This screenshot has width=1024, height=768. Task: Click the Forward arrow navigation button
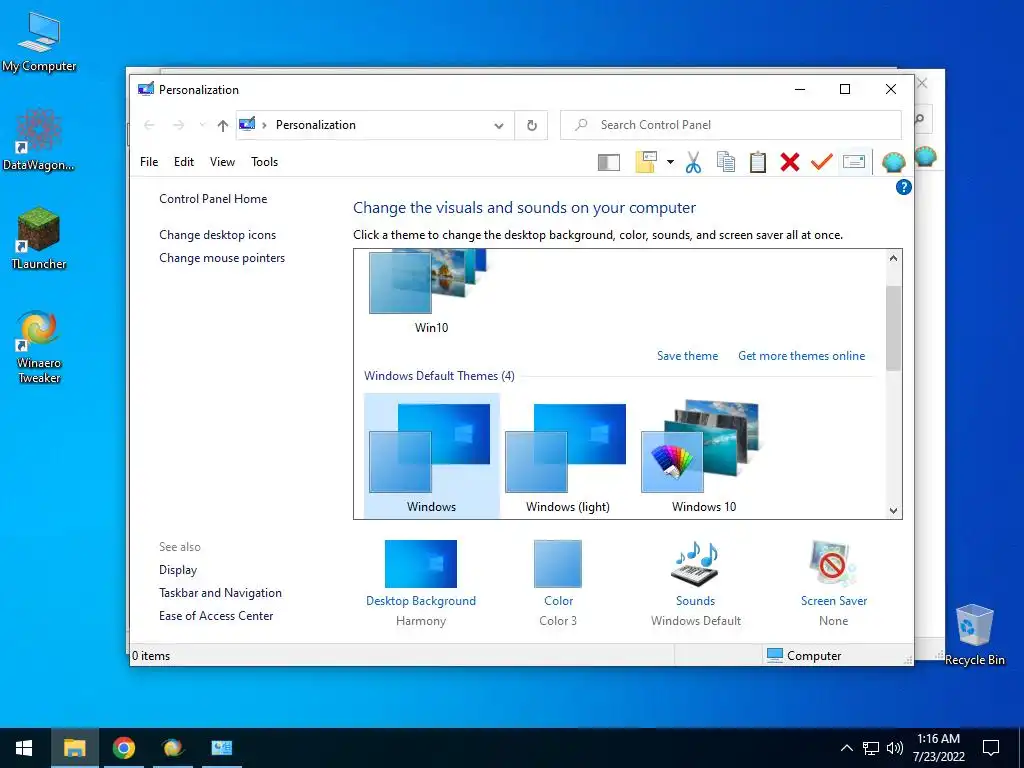tap(178, 125)
